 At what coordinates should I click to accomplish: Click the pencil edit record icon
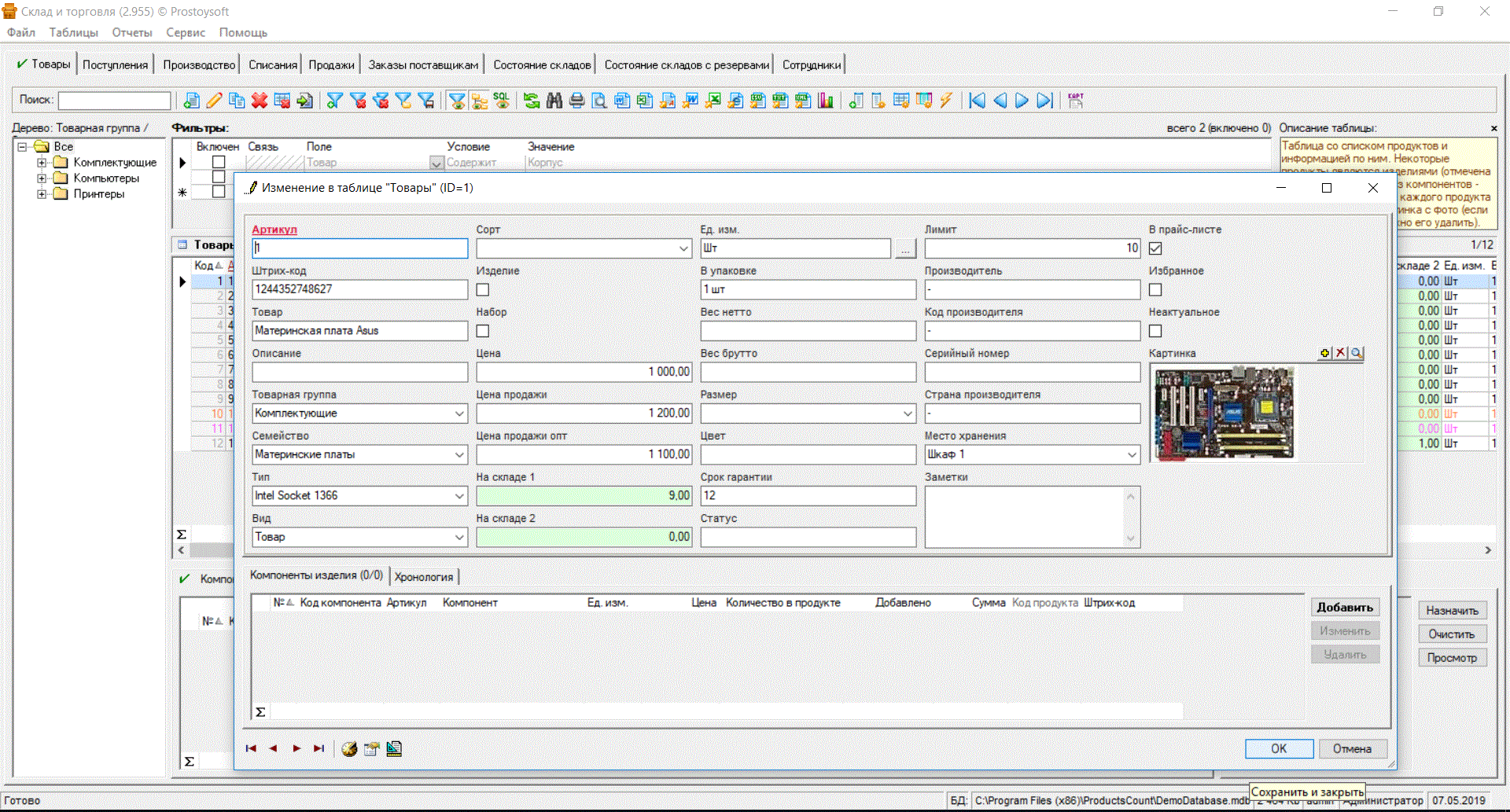pos(214,101)
